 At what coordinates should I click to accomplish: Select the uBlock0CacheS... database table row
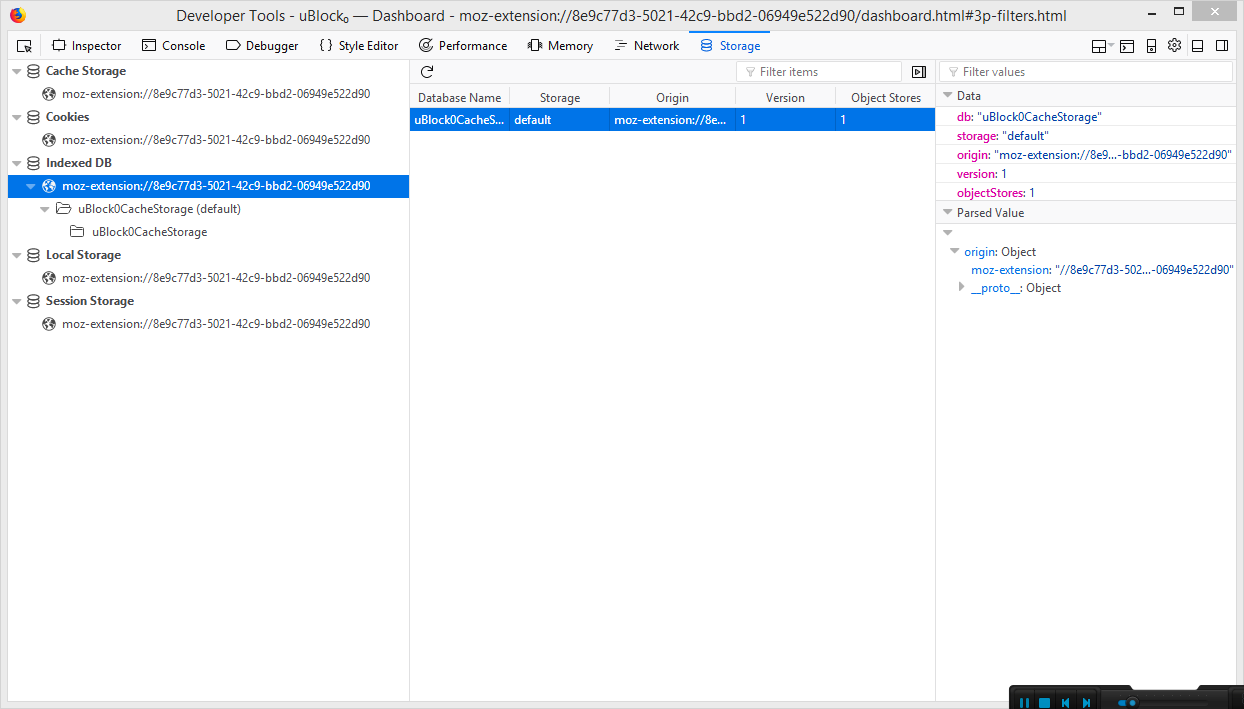(672, 119)
